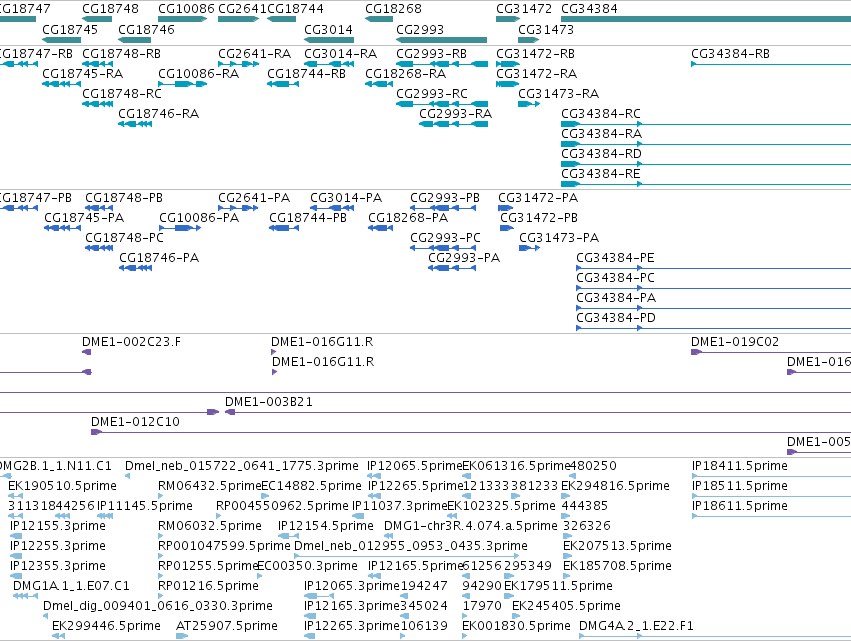This screenshot has height=641, width=851.
Task: Click the CG31473 gene glyph
Action: click(529, 40)
